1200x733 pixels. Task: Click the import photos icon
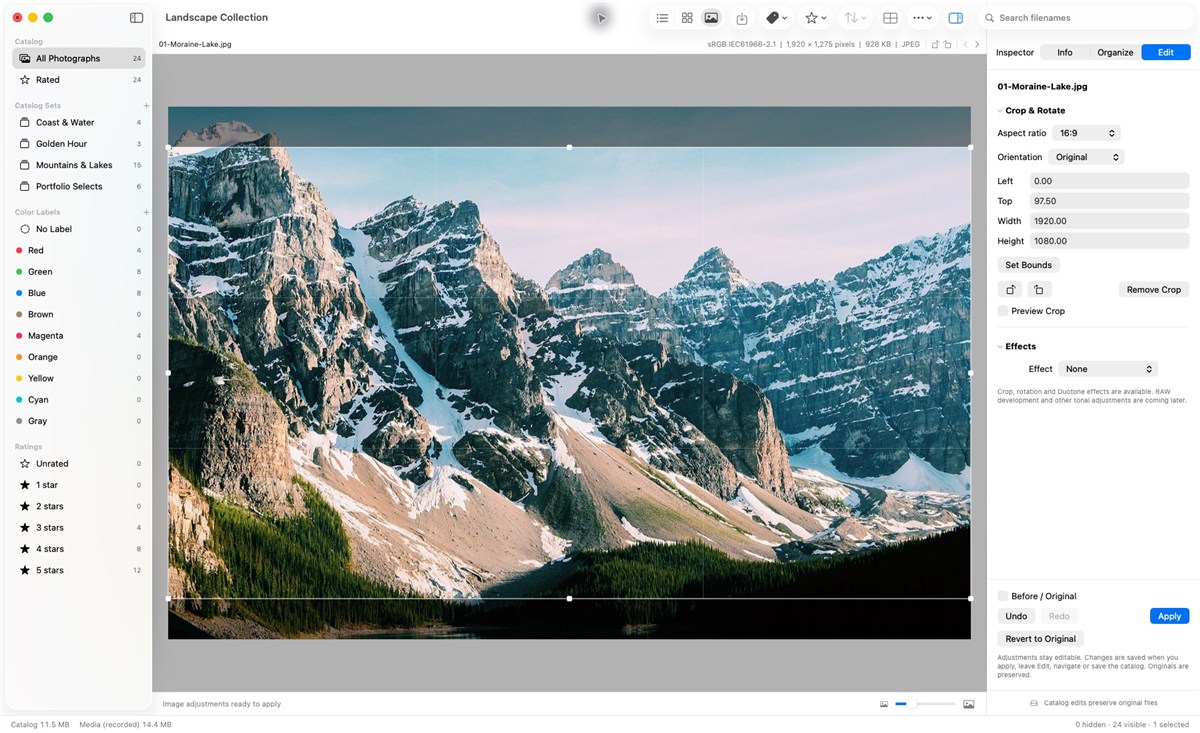(742, 18)
